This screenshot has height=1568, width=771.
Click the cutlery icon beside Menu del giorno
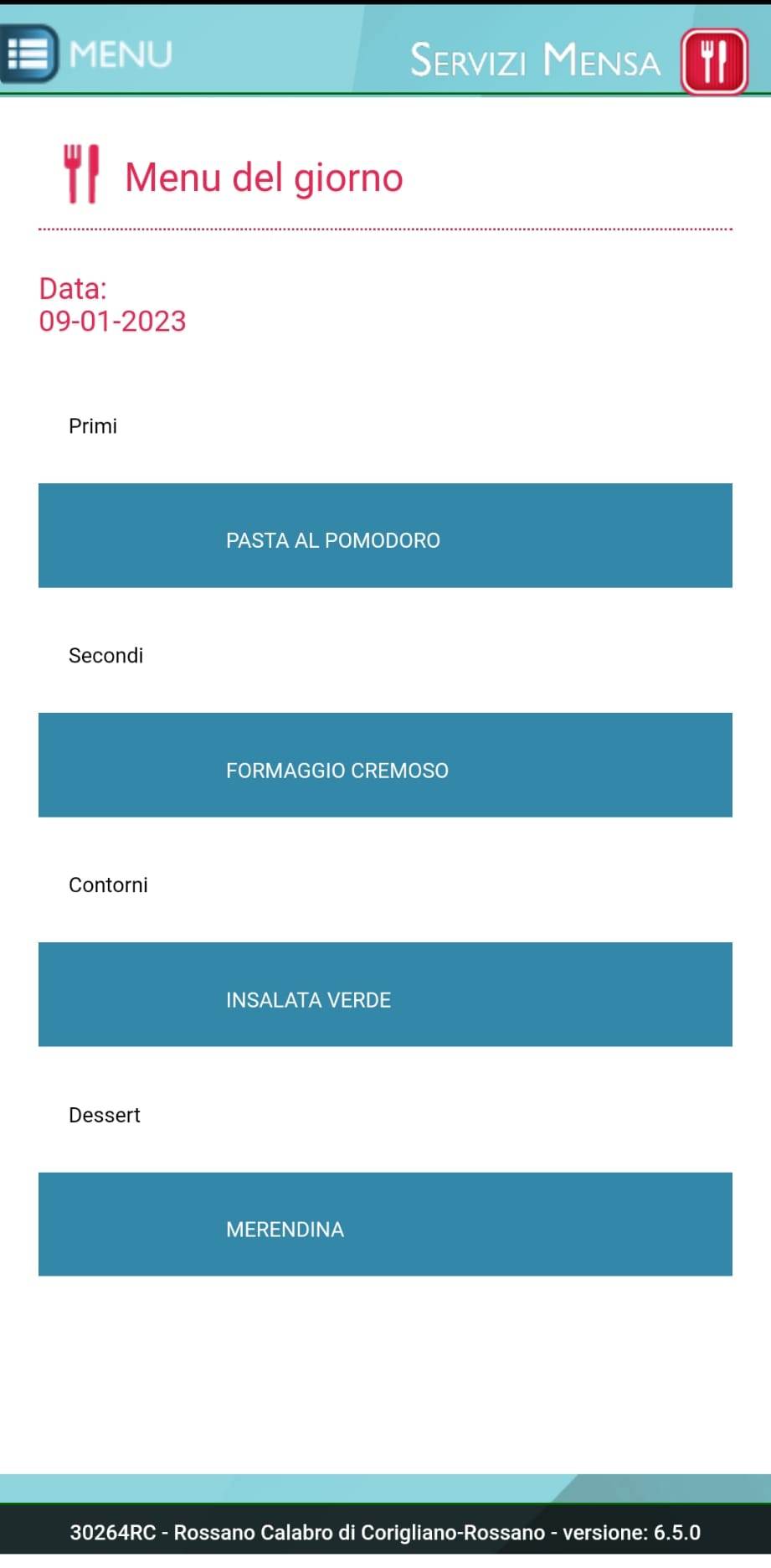81,174
